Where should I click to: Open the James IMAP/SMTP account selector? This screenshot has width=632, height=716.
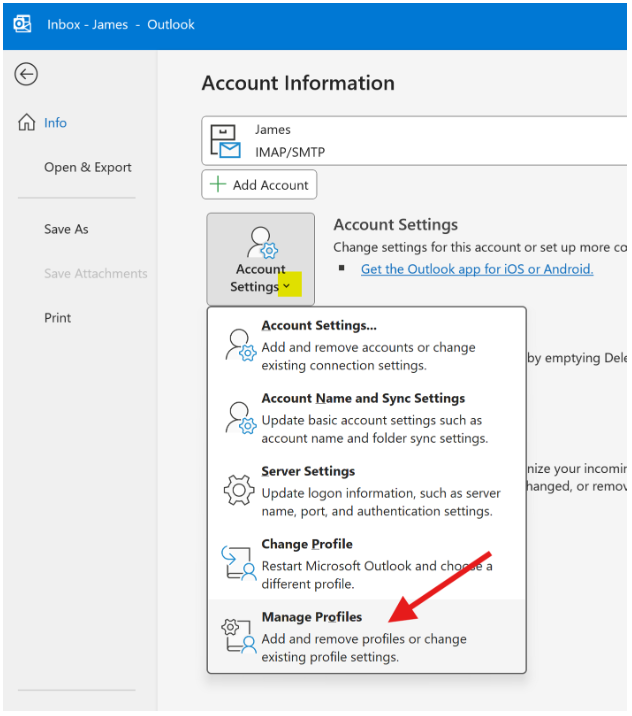[x=414, y=141]
